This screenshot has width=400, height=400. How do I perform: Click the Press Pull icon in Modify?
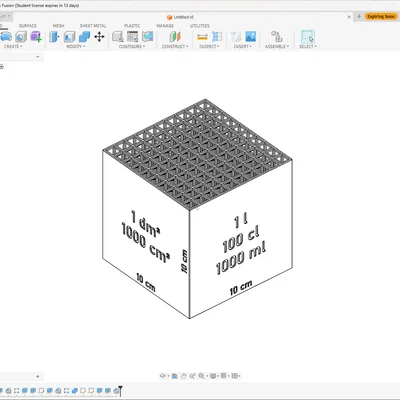coord(54,37)
